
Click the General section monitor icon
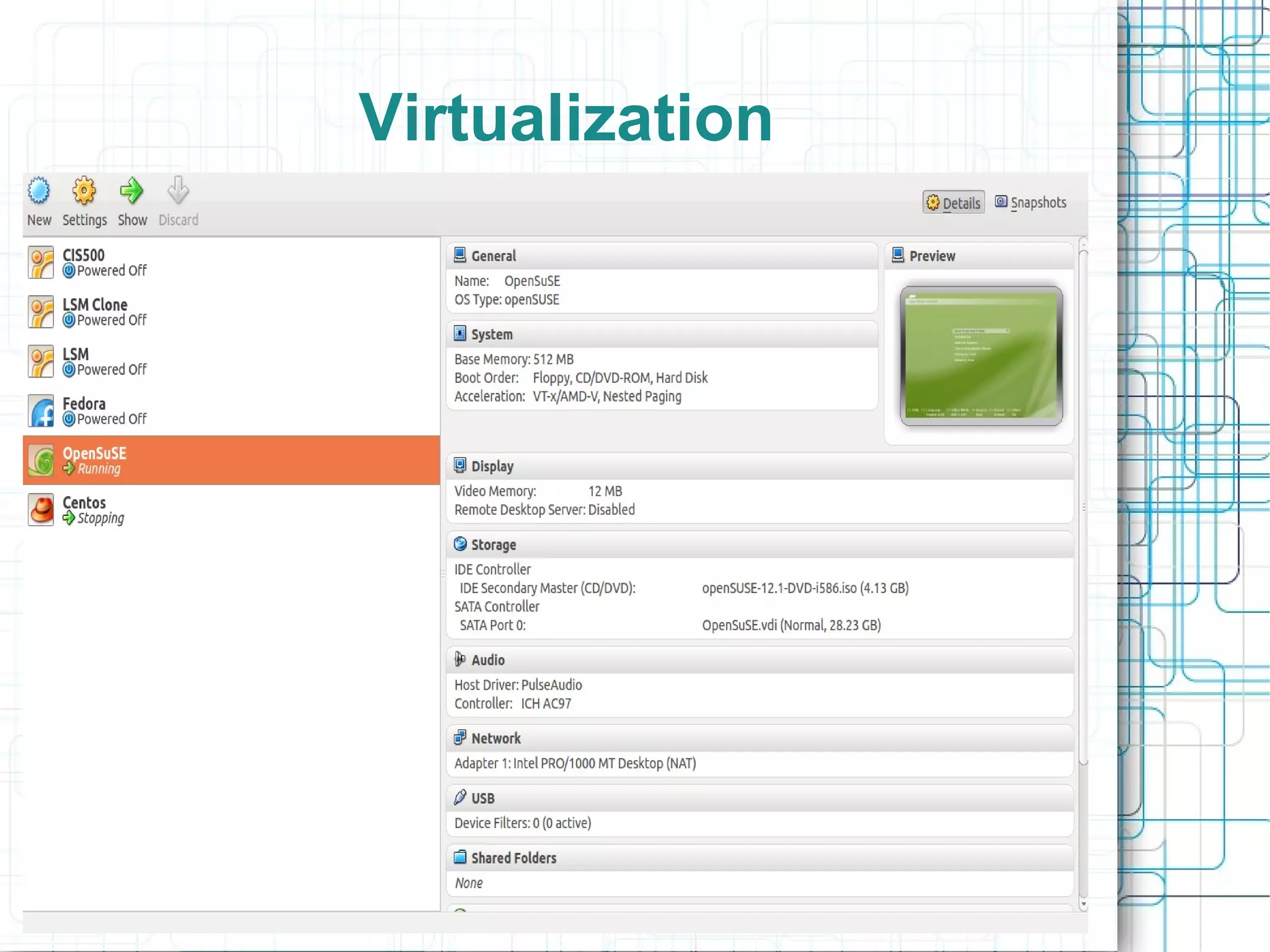pyautogui.click(x=460, y=255)
